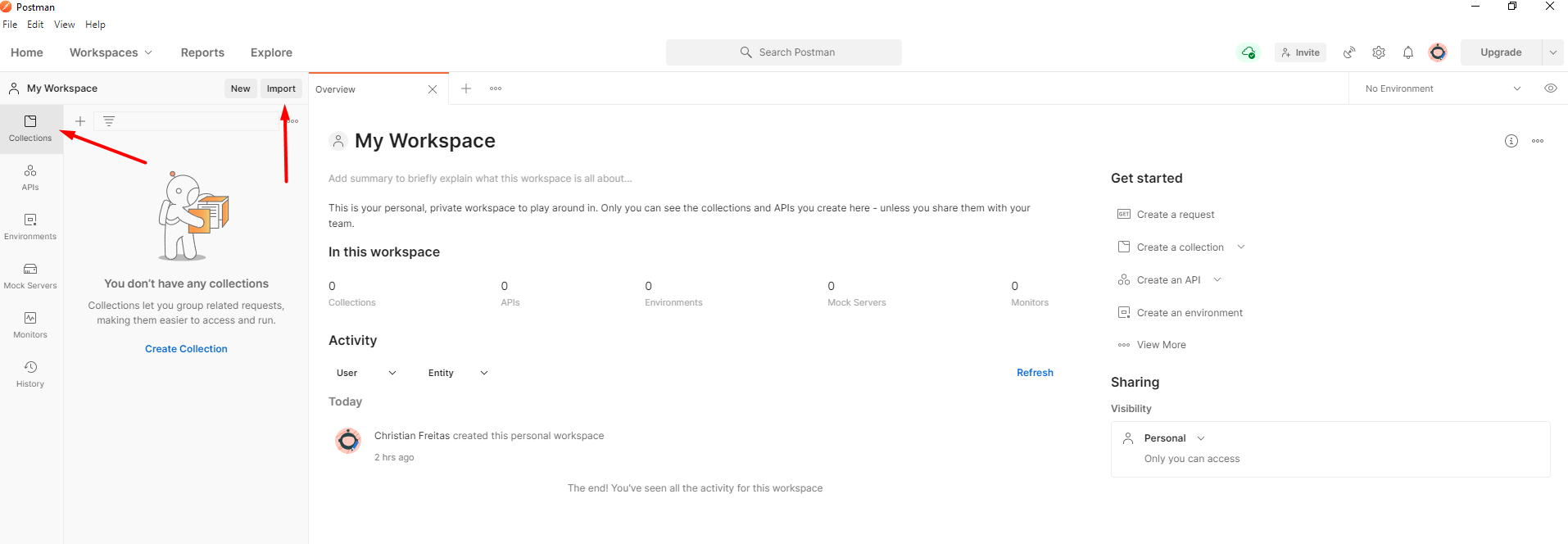Image resolution: width=1568 pixels, height=544 pixels.
Task: Click the Create an API label
Action: pos(1169,280)
